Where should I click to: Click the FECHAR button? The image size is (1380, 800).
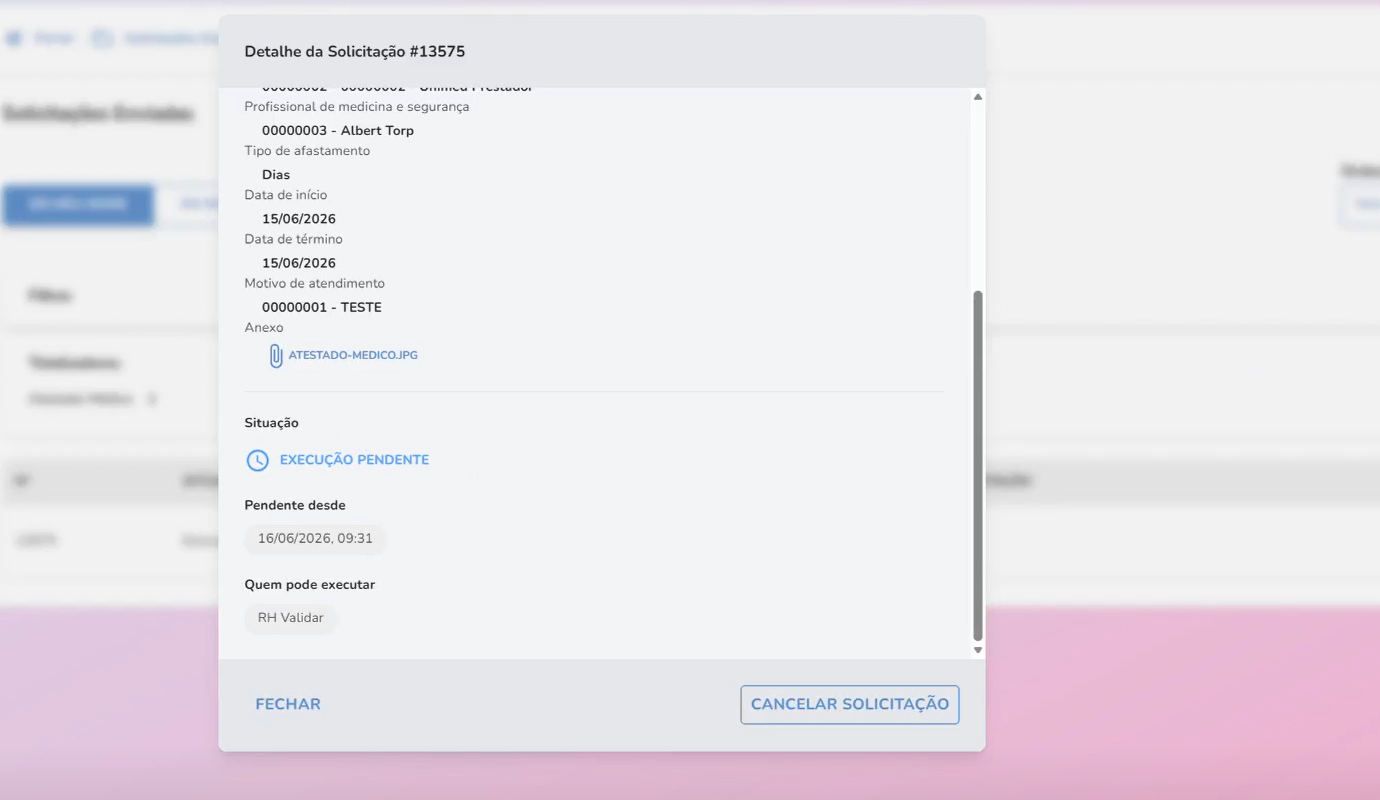[288, 704]
